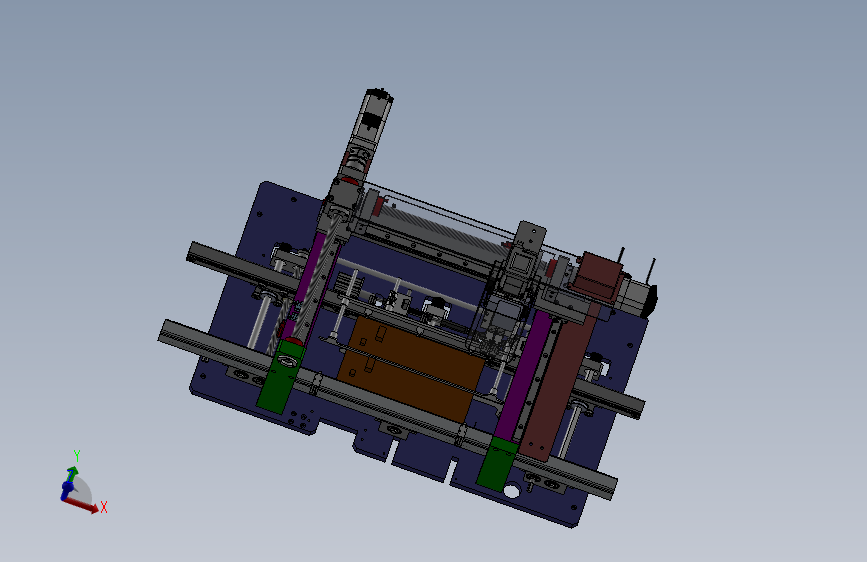Viewport: 867px width, 562px height.
Task: Select the right green block near the round hole
Action: tap(497, 464)
